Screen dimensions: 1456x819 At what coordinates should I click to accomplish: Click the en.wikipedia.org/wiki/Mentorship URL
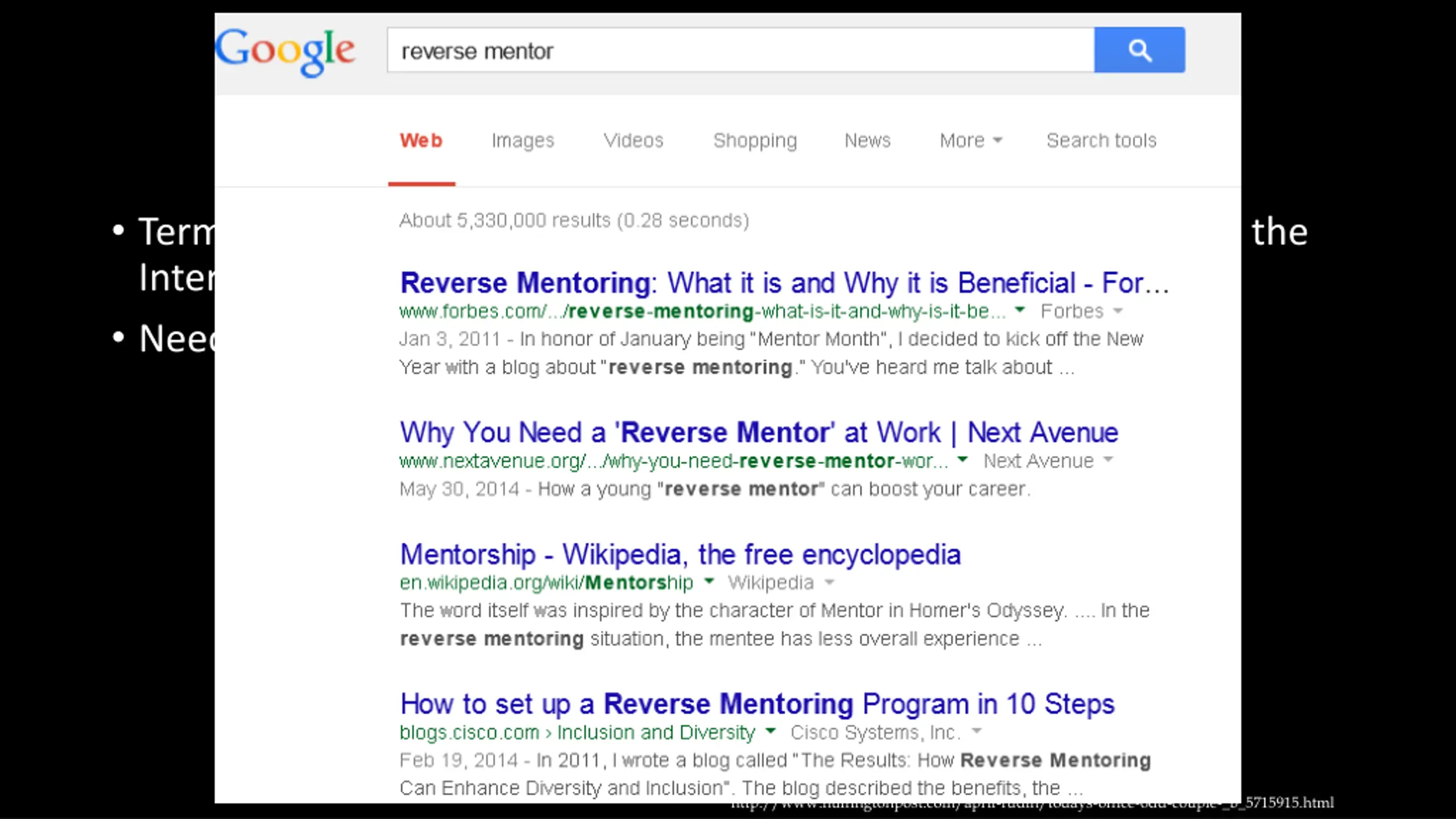click(x=547, y=583)
